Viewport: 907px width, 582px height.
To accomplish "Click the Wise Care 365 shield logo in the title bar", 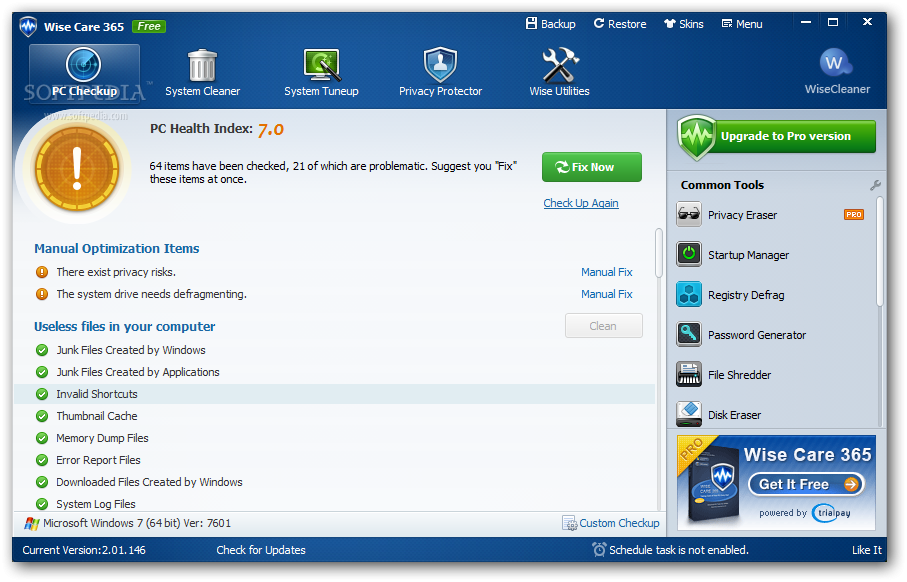I will [28, 27].
